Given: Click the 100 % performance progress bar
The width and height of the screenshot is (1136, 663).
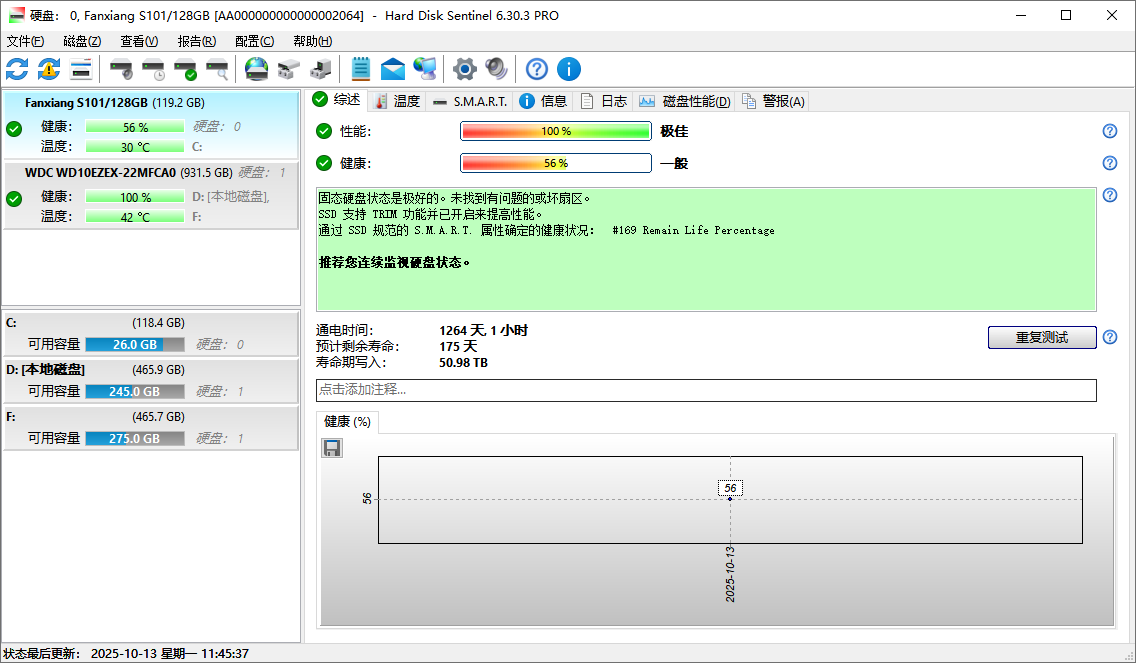Looking at the screenshot, I should (556, 131).
